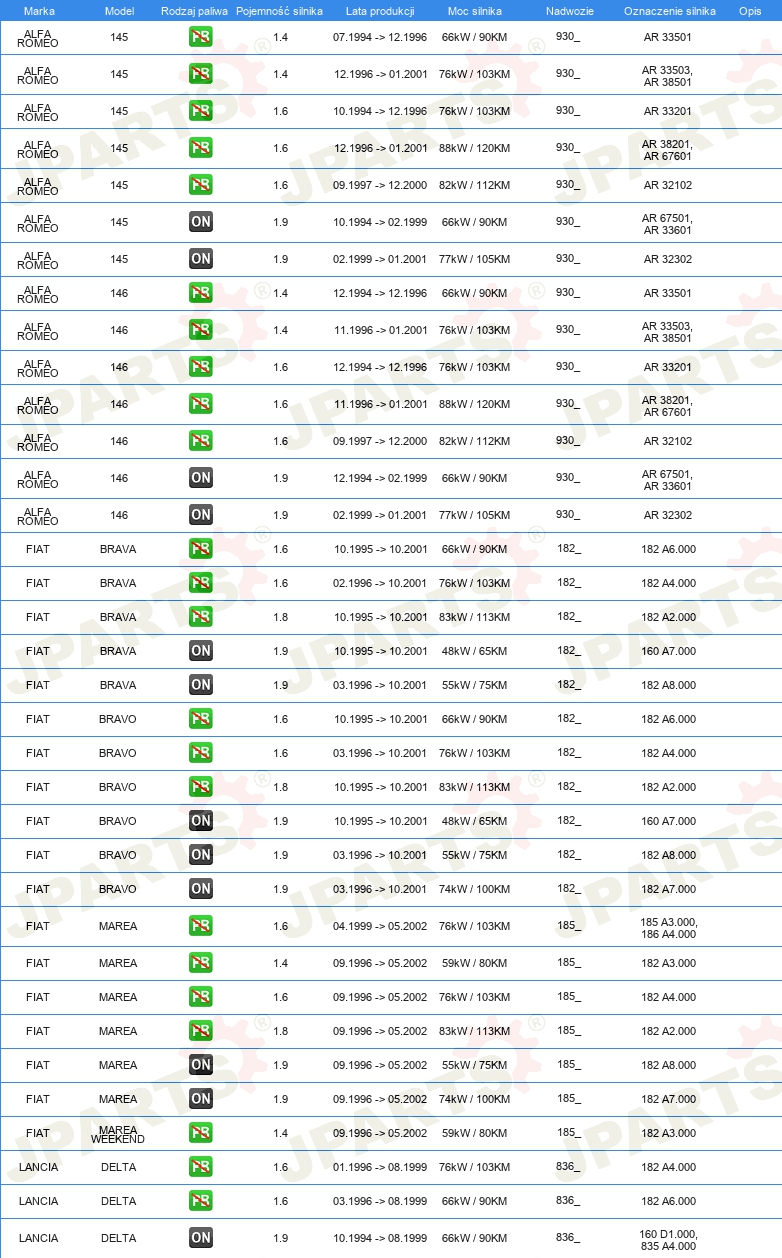
Task: Click petrol icon in Alfa 145 82kW/112KM row
Action: (x=201, y=185)
